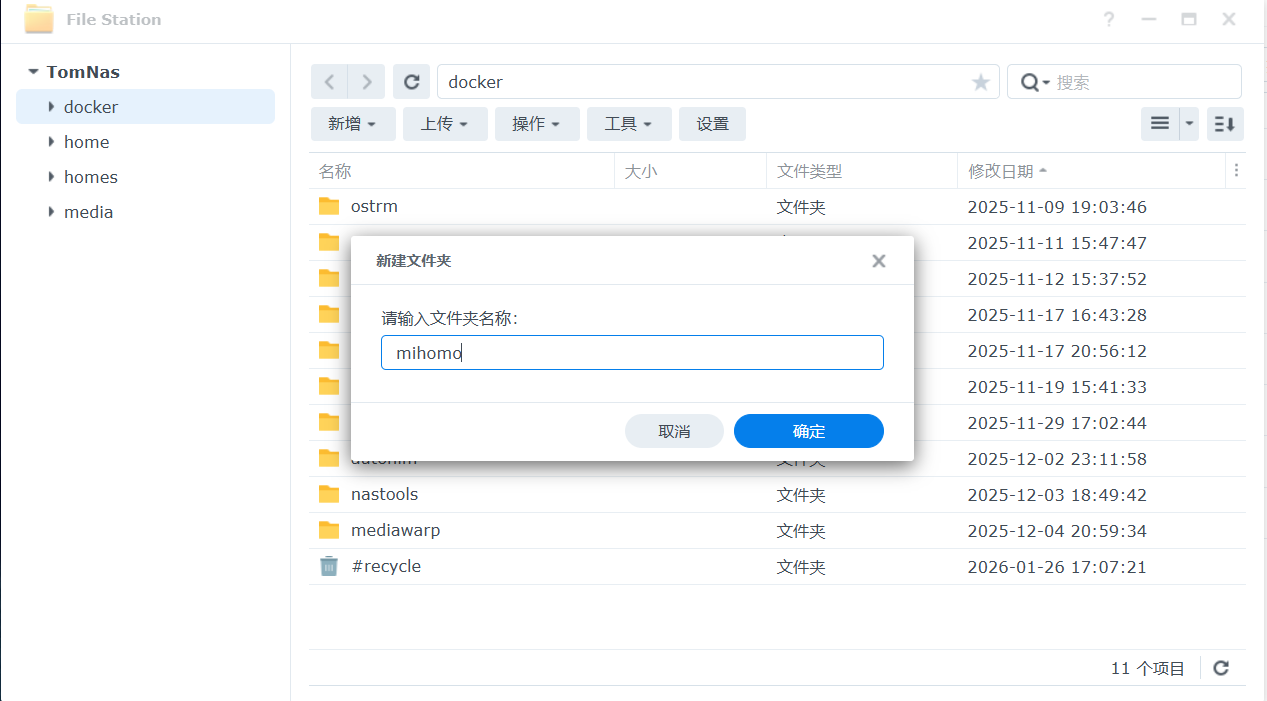Open the search options magnifier dropdown
The height and width of the screenshot is (701, 1267).
click(x=1034, y=82)
